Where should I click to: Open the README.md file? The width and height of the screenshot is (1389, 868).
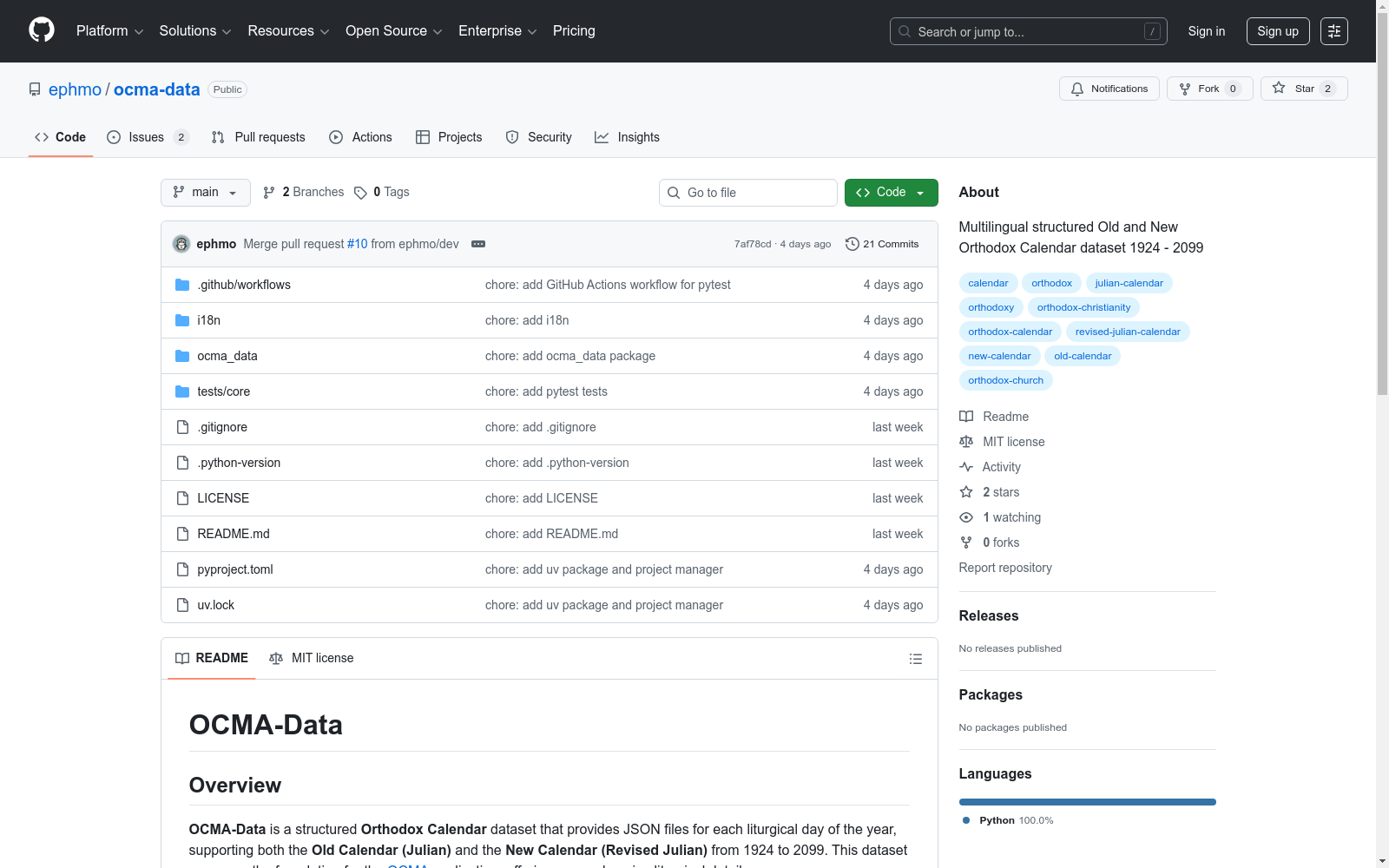coord(234,534)
